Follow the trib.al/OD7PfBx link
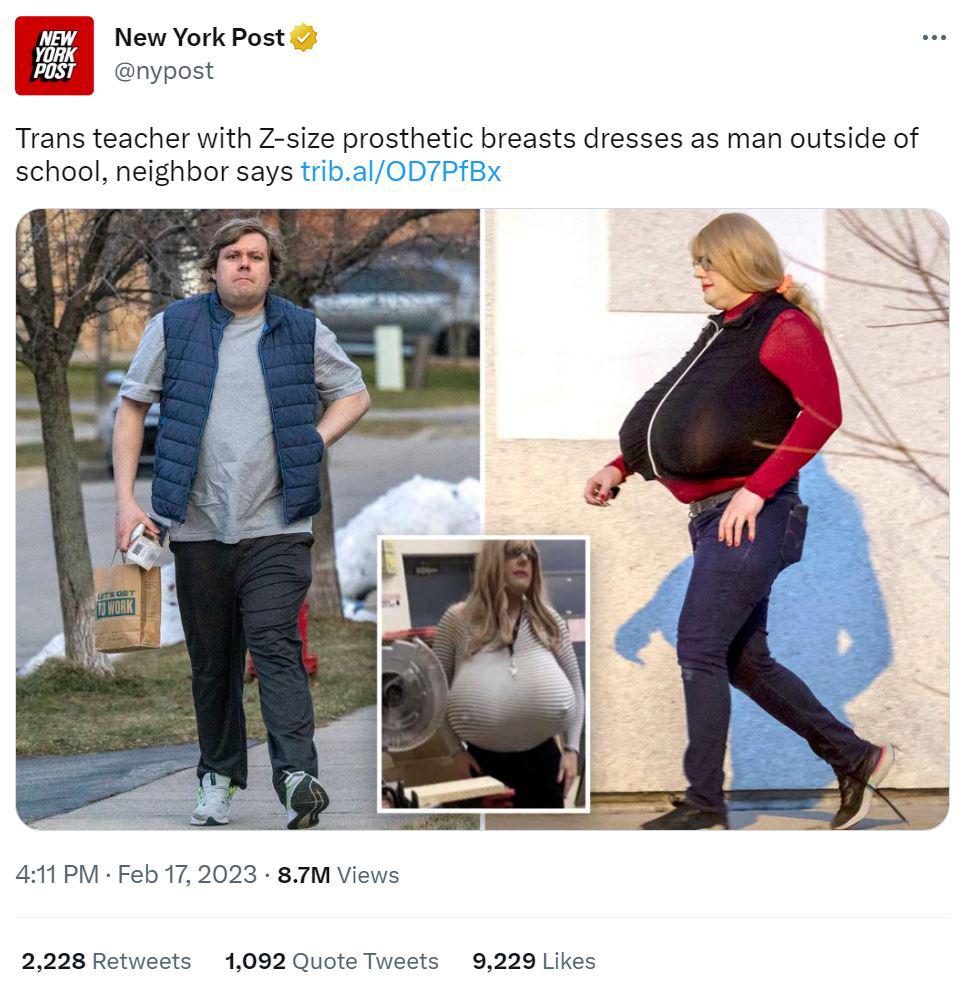This screenshot has width=971, height=1004. tap(401, 172)
